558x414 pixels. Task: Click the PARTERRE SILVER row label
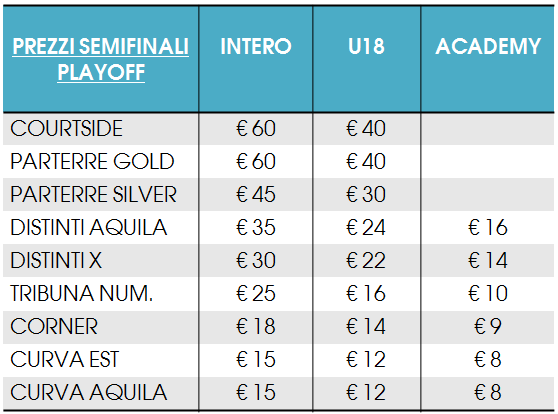pyautogui.click(x=93, y=194)
